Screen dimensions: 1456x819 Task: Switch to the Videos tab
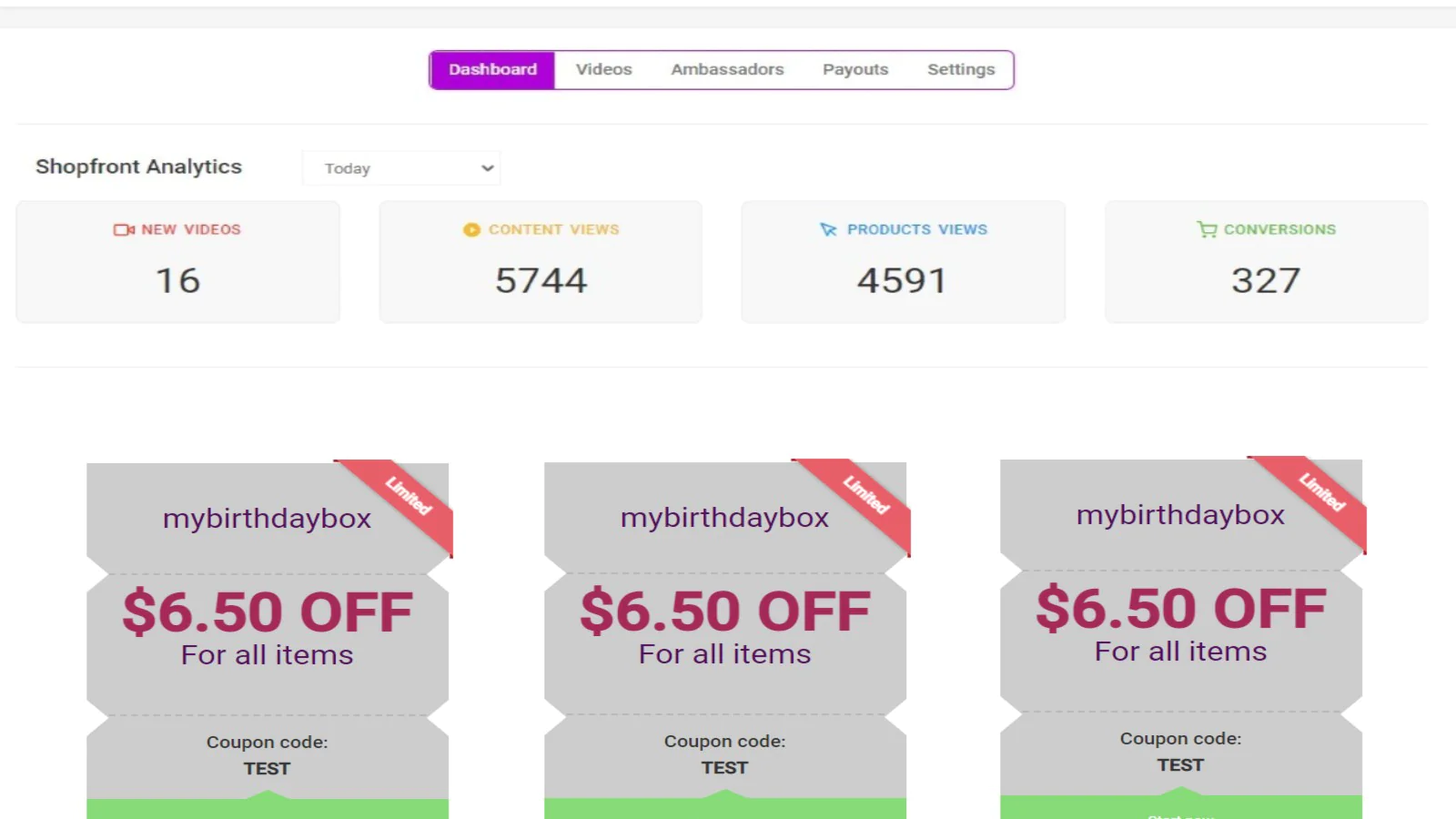(x=603, y=70)
